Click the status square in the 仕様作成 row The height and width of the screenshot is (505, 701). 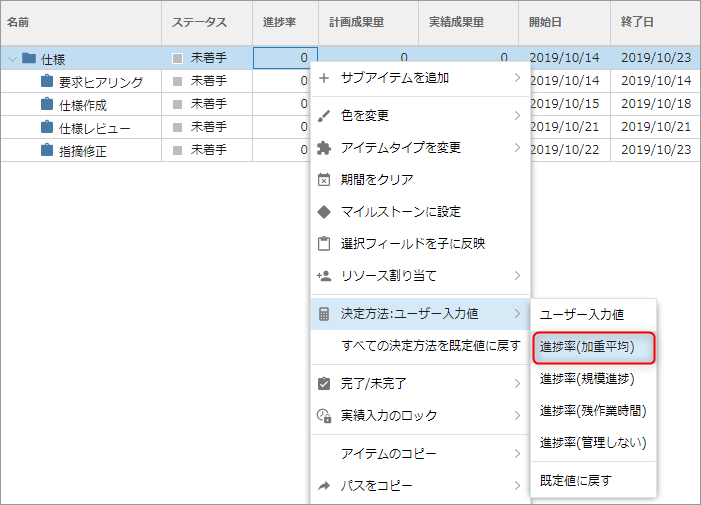177,104
